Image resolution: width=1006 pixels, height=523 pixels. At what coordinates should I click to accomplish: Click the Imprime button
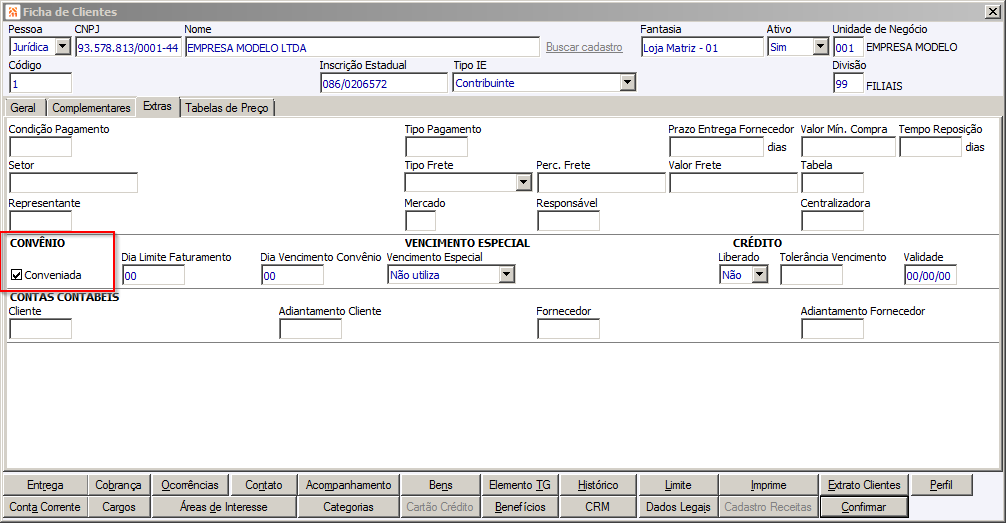[x=769, y=485]
